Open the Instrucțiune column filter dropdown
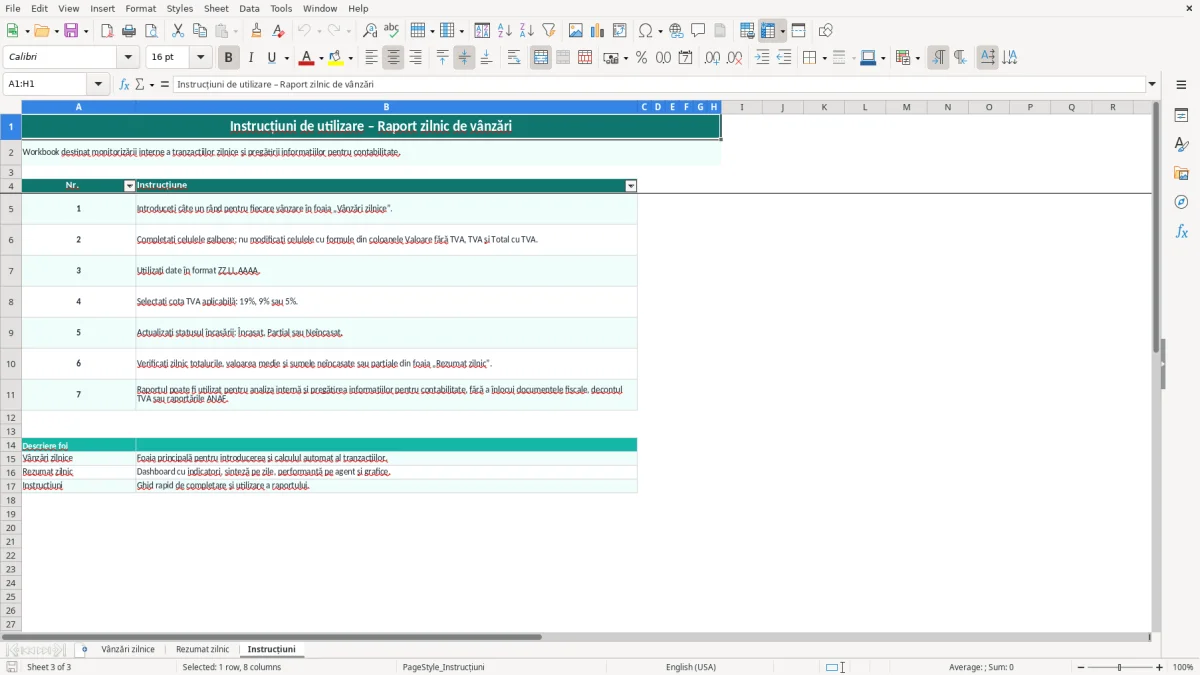 point(631,186)
